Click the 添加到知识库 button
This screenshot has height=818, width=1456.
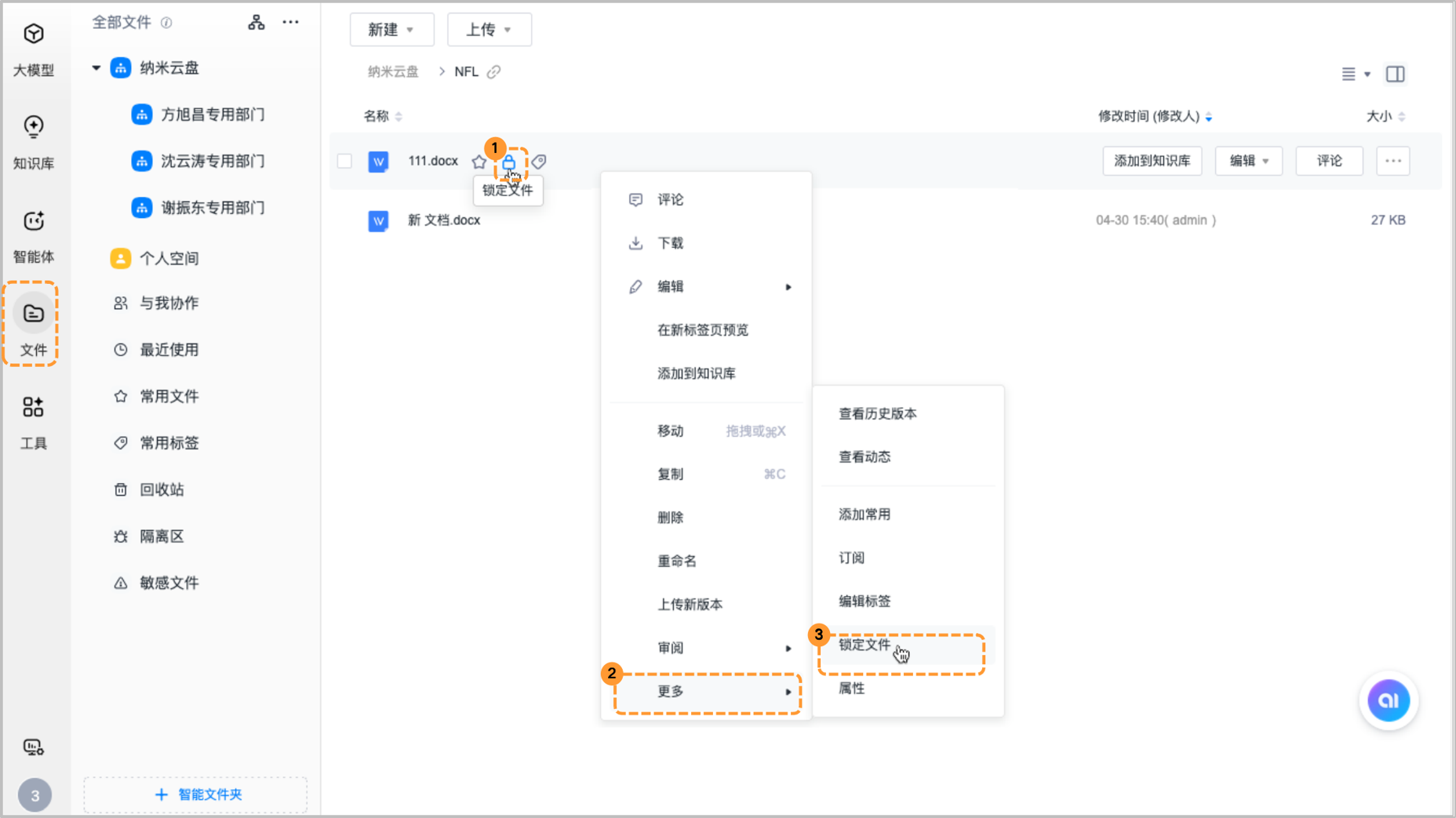[1152, 161]
